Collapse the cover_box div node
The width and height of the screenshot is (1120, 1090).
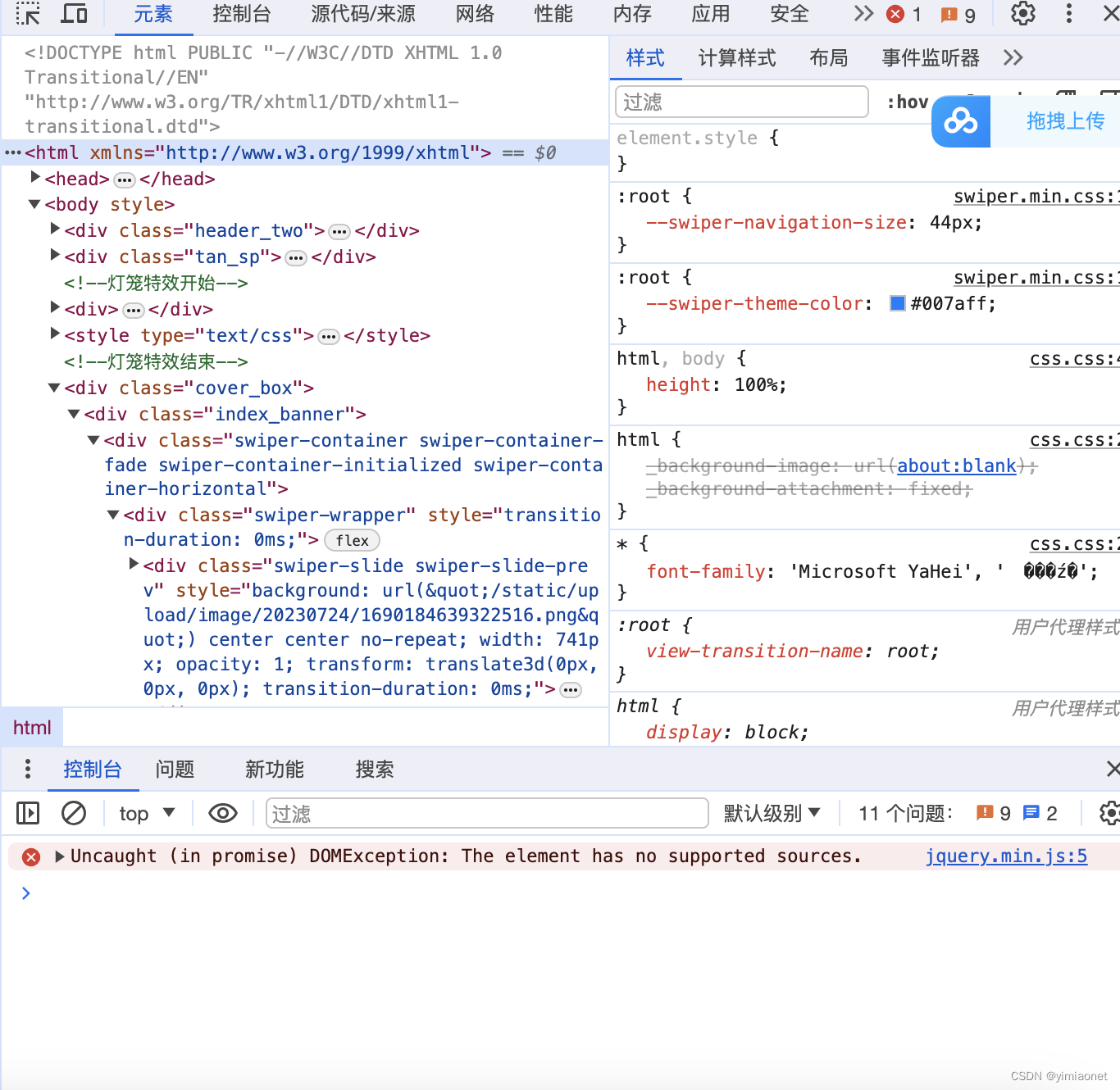pyautogui.click(x=53, y=387)
